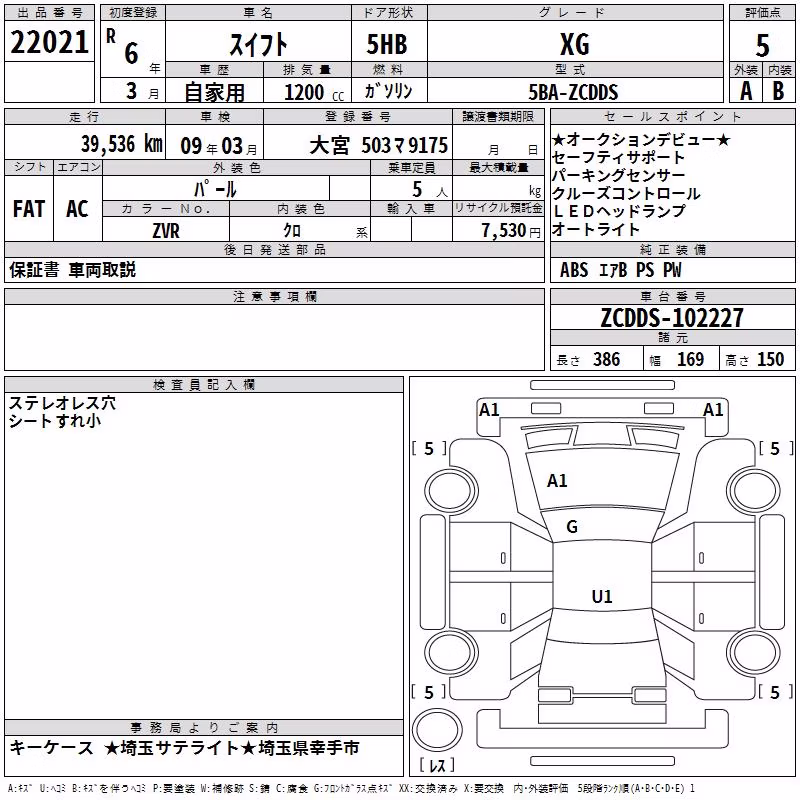800x800 pixels.
Task: Select the grade value XG
Action: pyautogui.click(x=575, y=44)
